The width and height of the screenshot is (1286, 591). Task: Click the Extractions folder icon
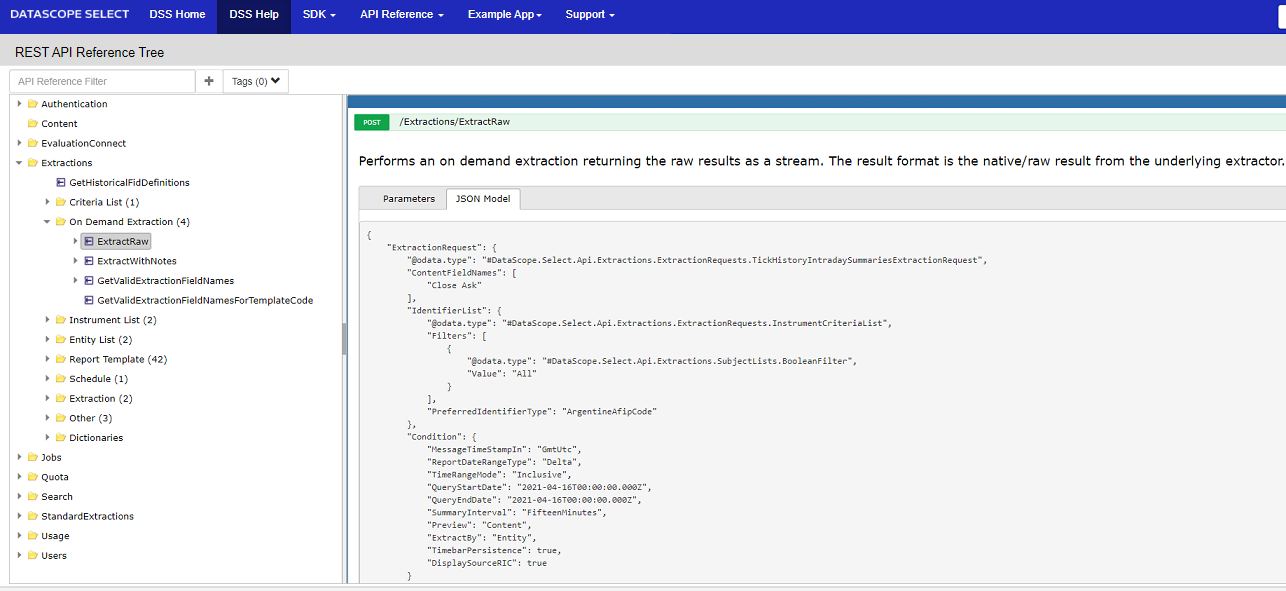[32, 163]
